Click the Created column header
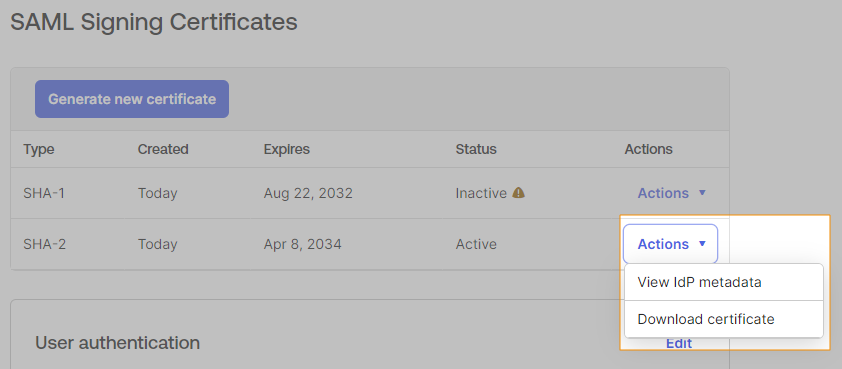 [x=163, y=149]
